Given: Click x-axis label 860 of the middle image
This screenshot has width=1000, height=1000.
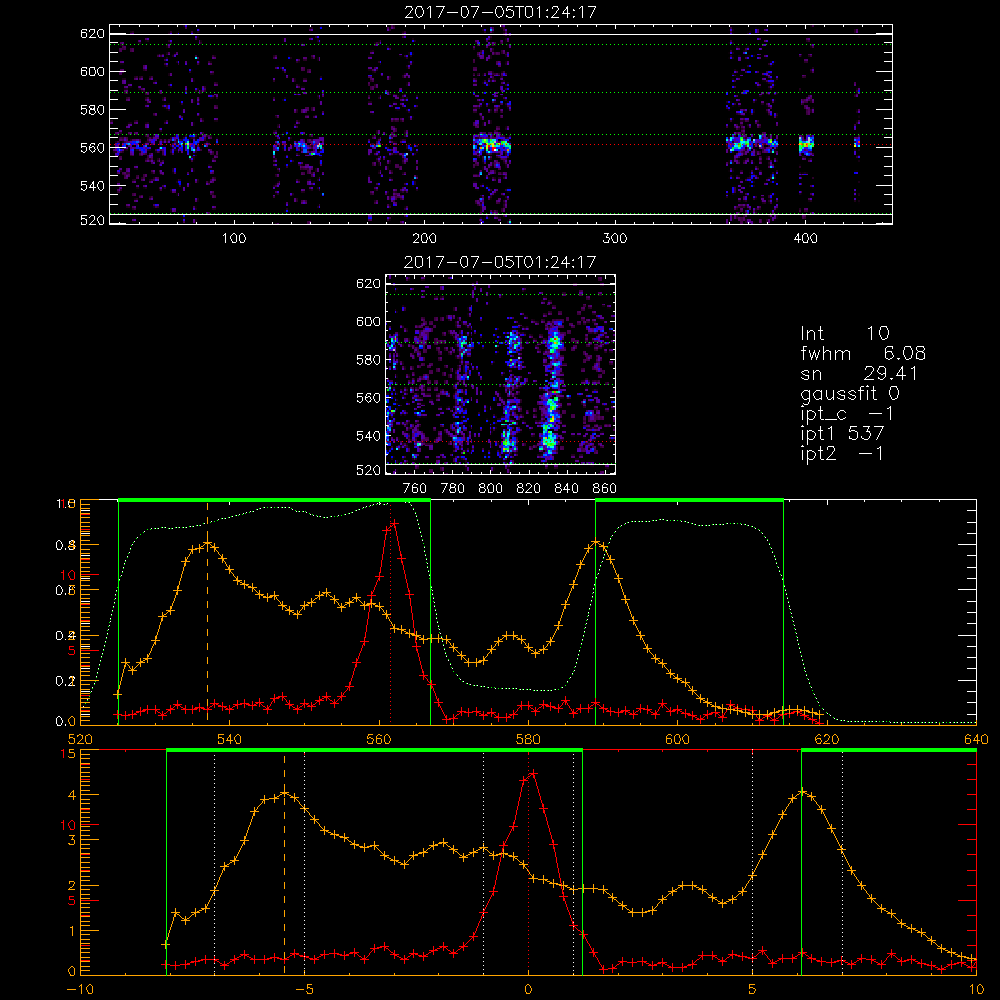Looking at the screenshot, I should [x=605, y=489].
